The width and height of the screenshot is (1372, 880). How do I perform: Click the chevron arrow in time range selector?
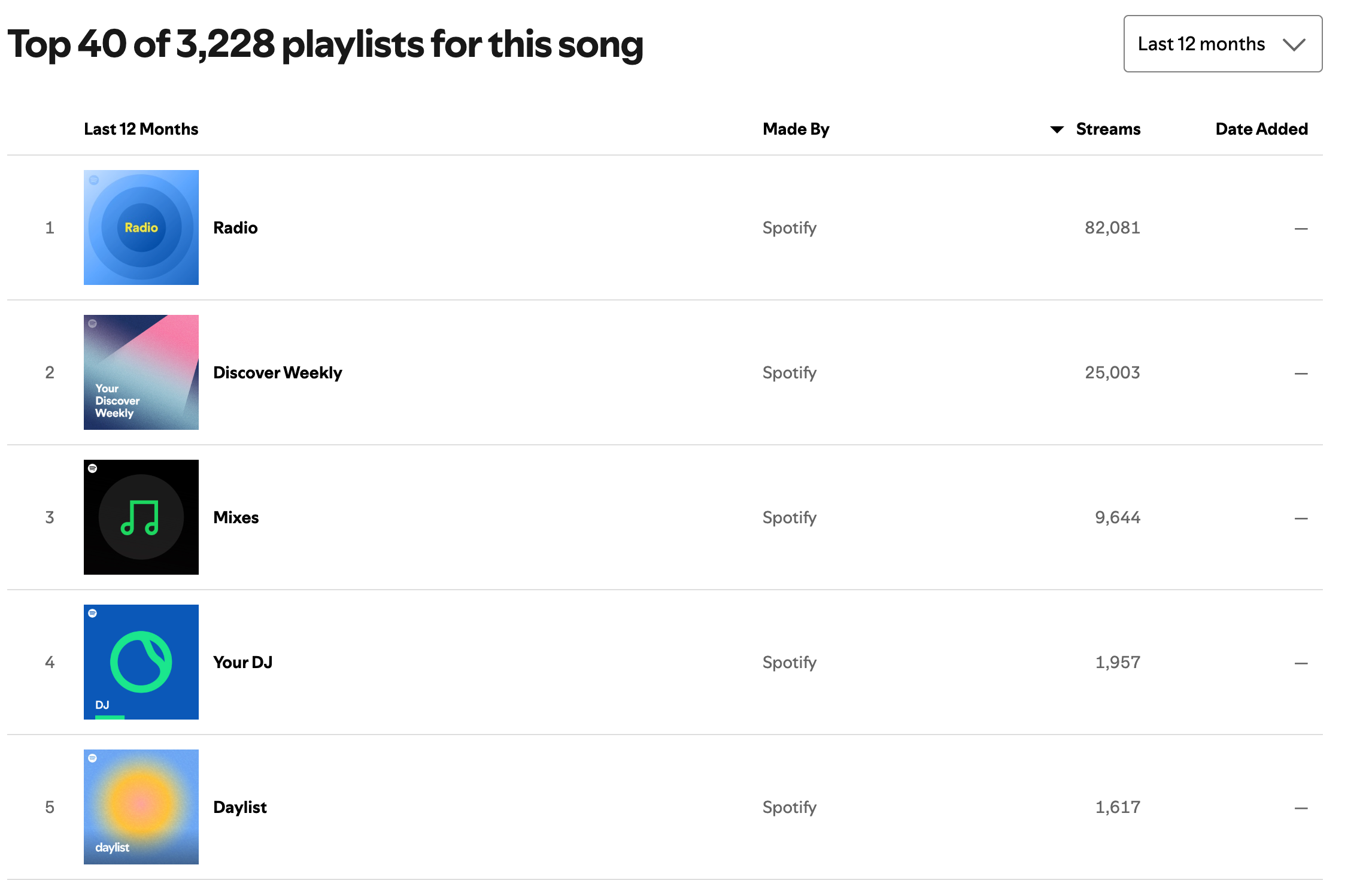coord(1294,45)
